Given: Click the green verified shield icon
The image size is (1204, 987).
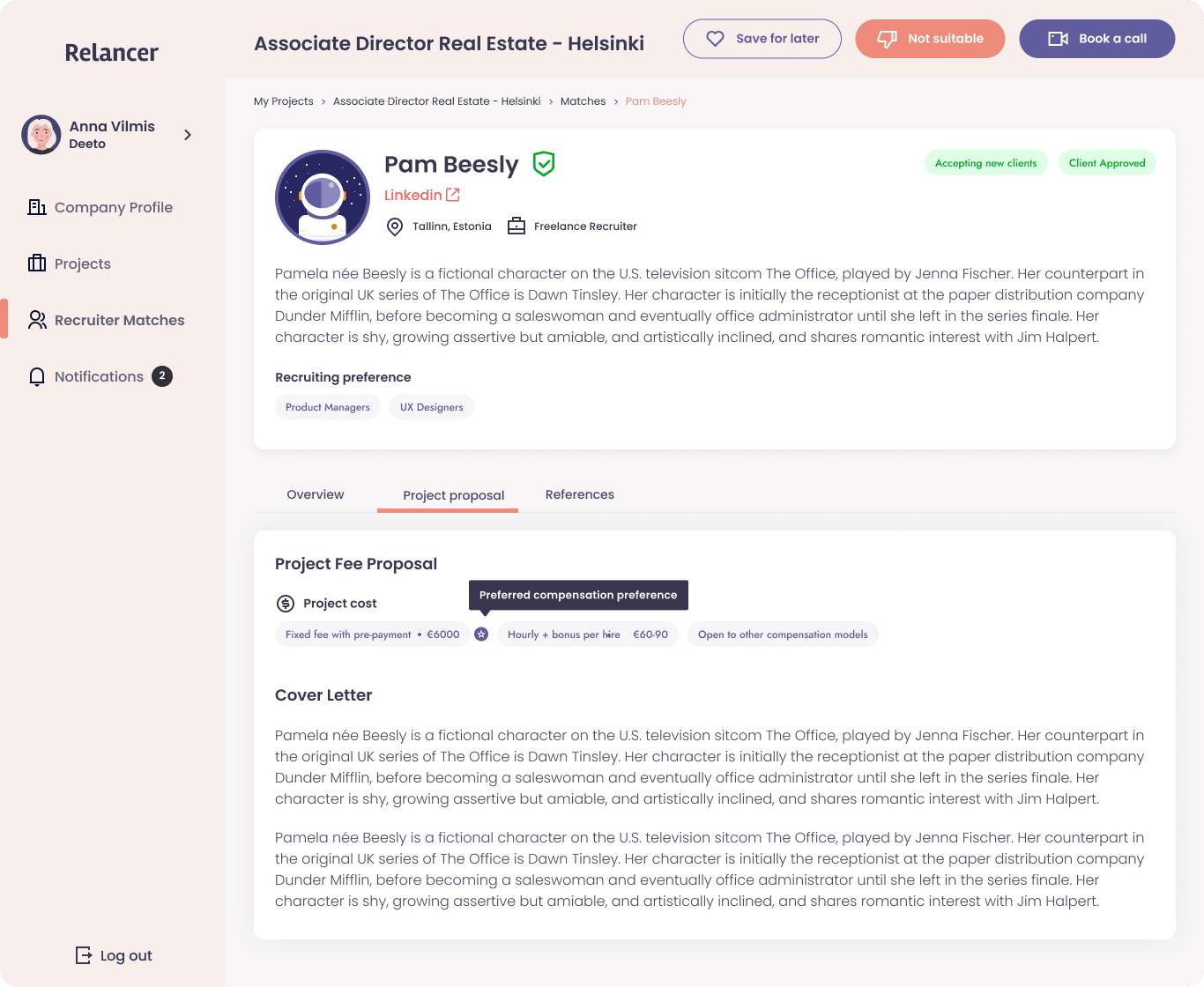Looking at the screenshot, I should pyautogui.click(x=544, y=164).
